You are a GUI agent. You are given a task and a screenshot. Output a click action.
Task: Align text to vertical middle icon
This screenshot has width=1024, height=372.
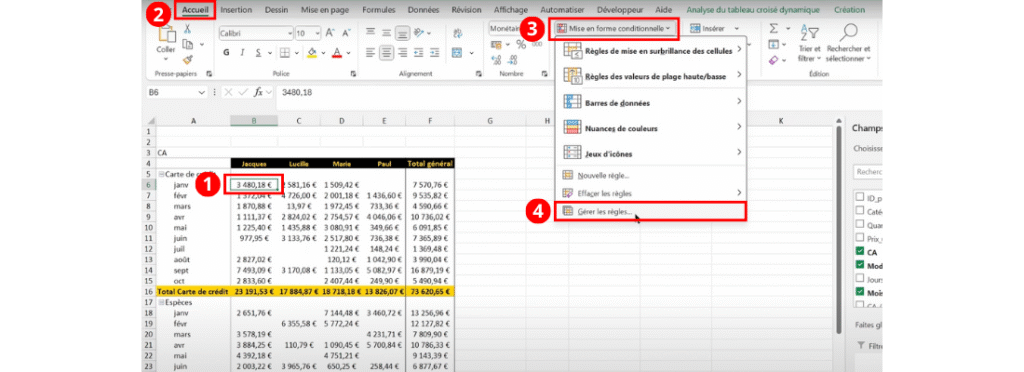pyautogui.click(x=387, y=32)
